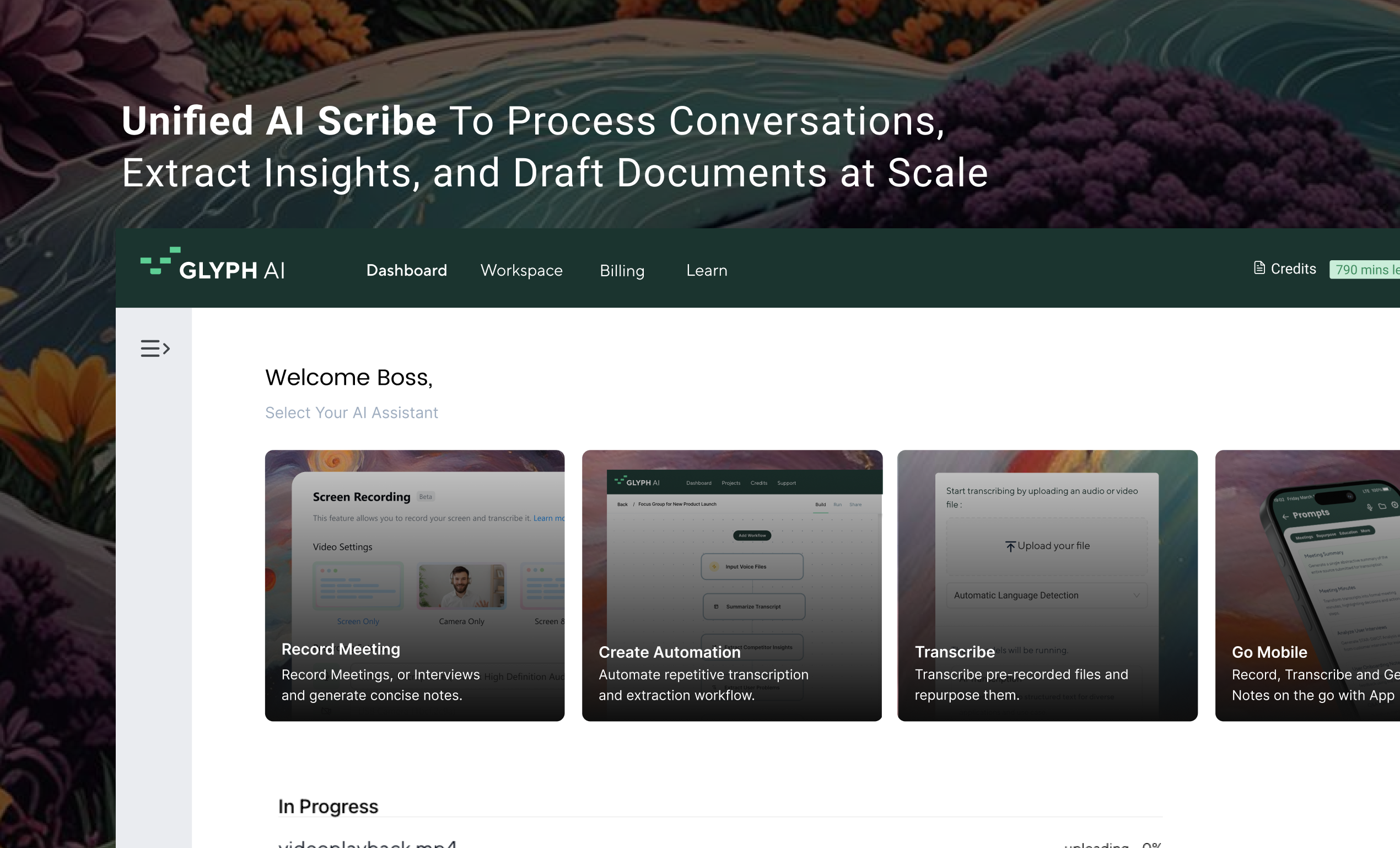The height and width of the screenshot is (848, 1400).
Task: Open the Dashboard tab
Action: (406, 271)
